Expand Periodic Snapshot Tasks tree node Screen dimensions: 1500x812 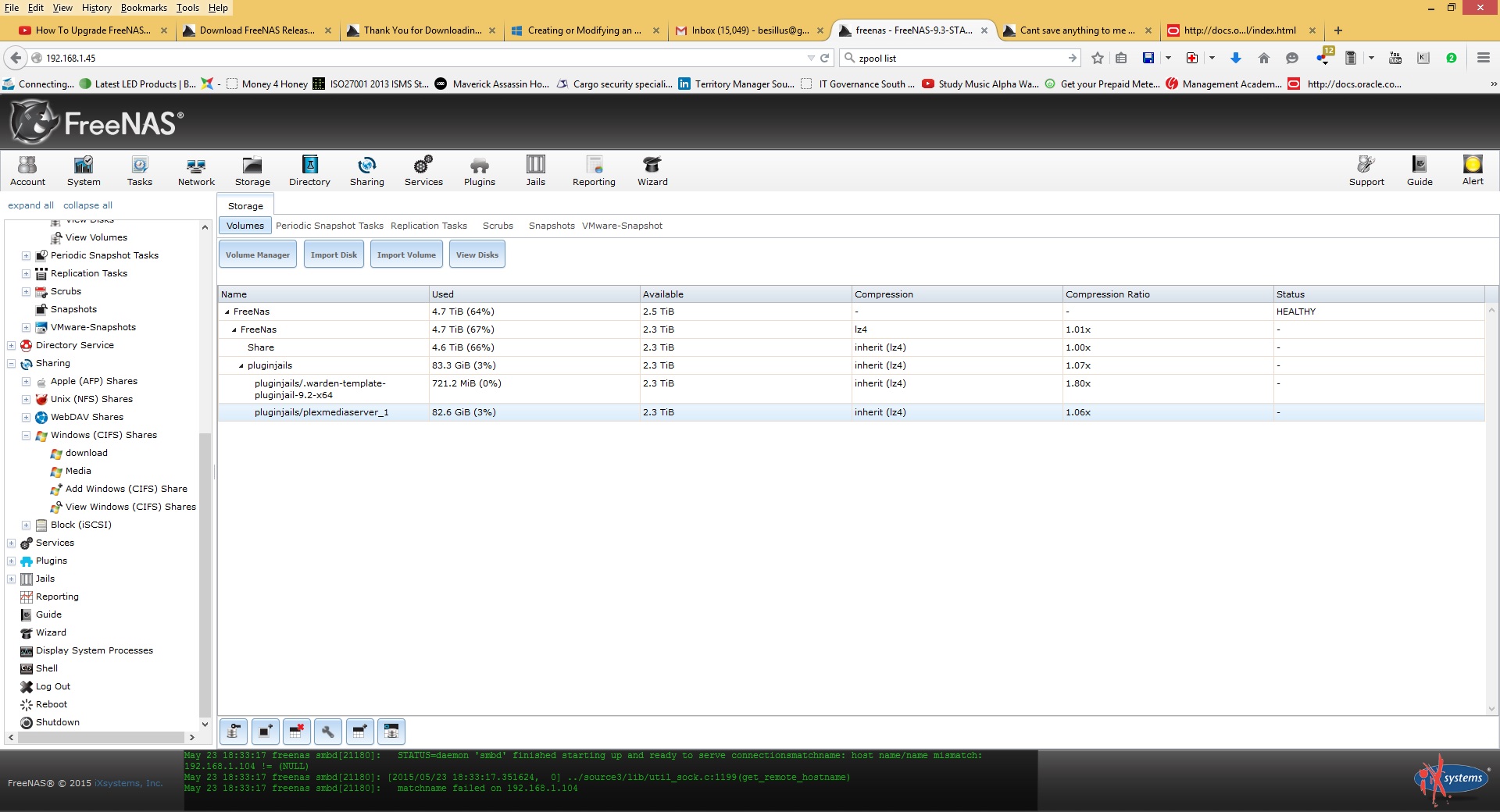(26, 256)
